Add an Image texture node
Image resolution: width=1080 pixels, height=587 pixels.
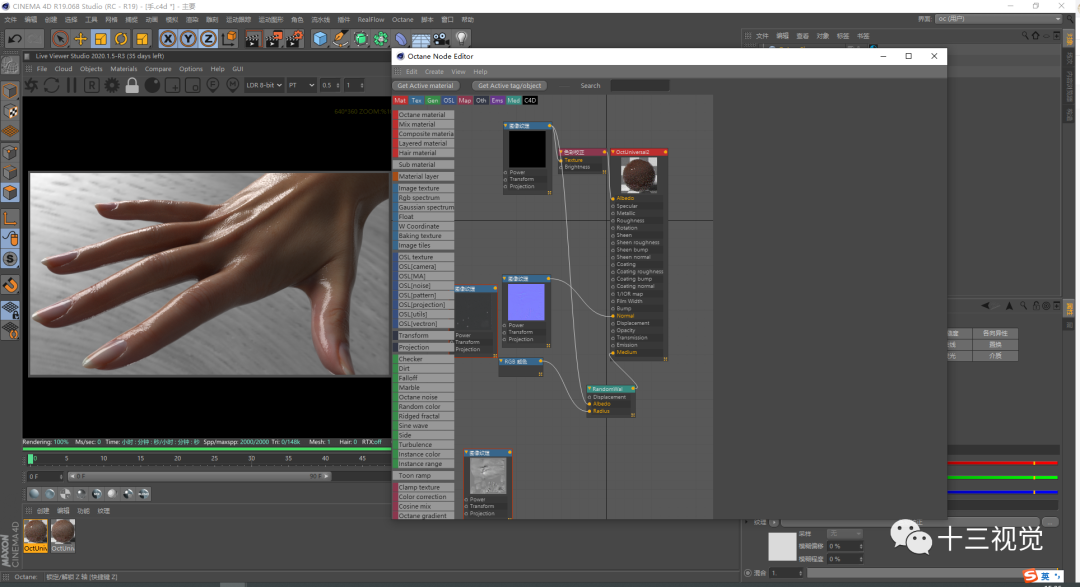point(424,188)
